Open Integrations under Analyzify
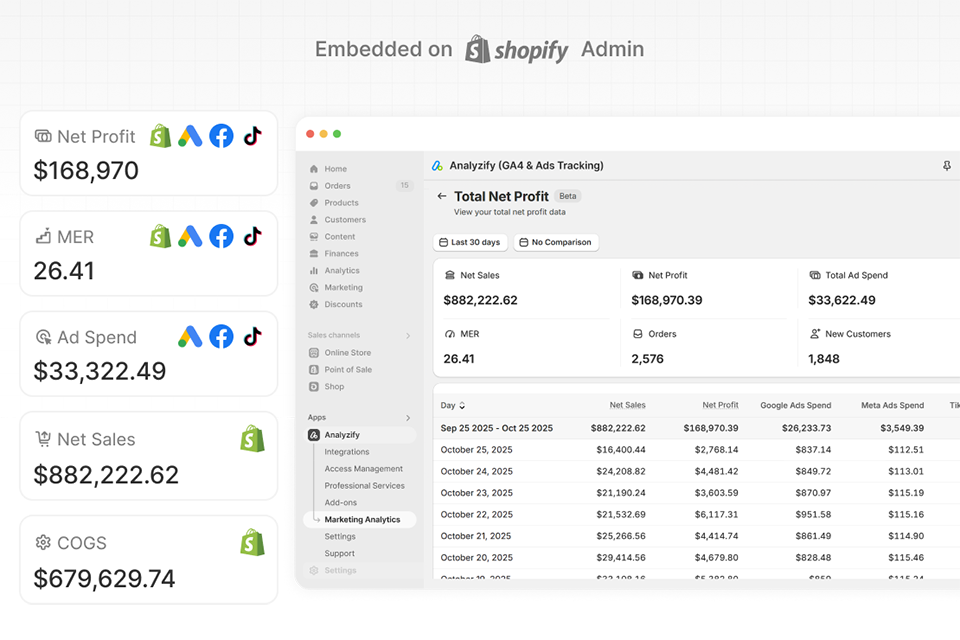 347,452
